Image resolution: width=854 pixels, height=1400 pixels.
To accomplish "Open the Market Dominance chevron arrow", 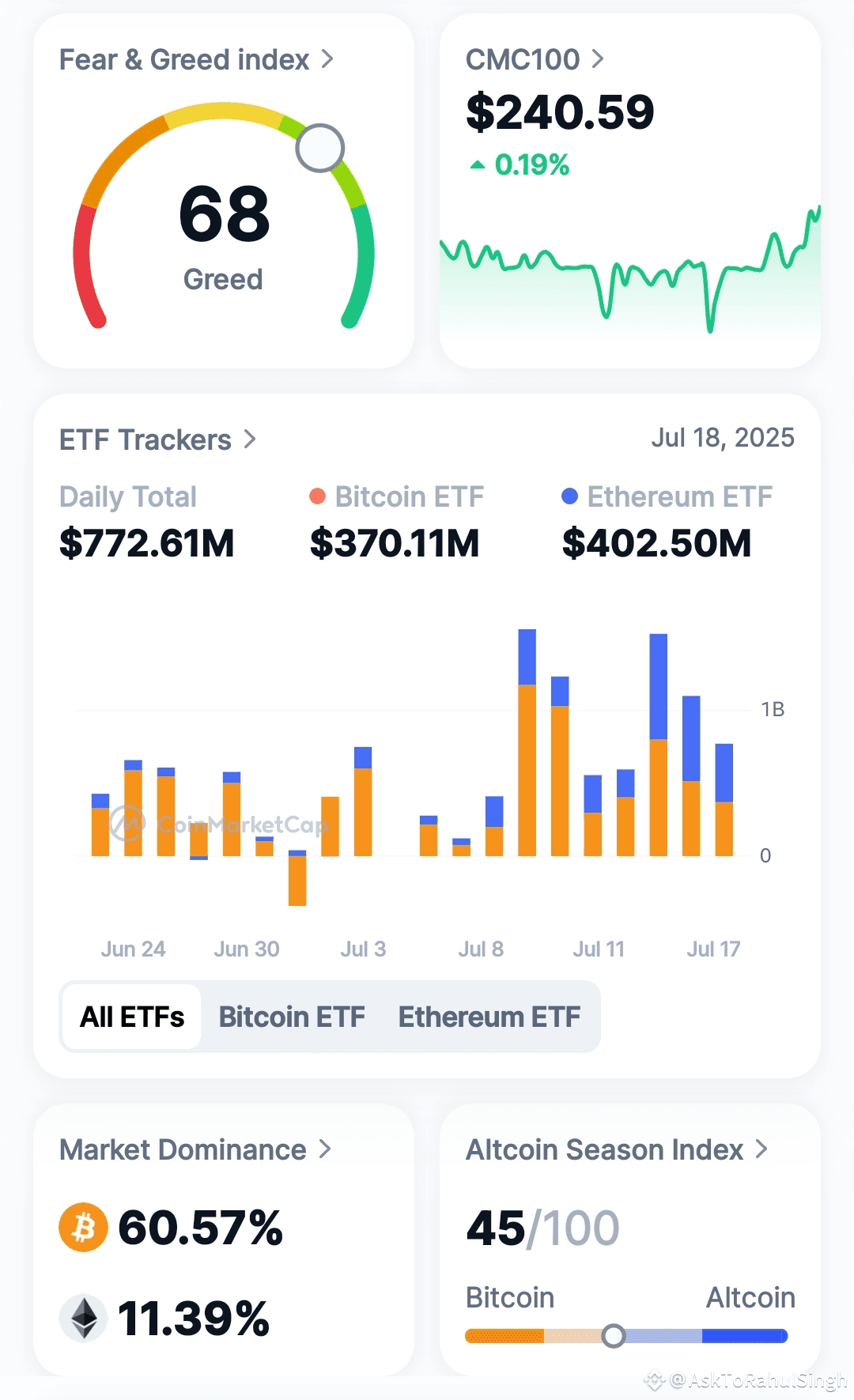I will coord(325,1149).
